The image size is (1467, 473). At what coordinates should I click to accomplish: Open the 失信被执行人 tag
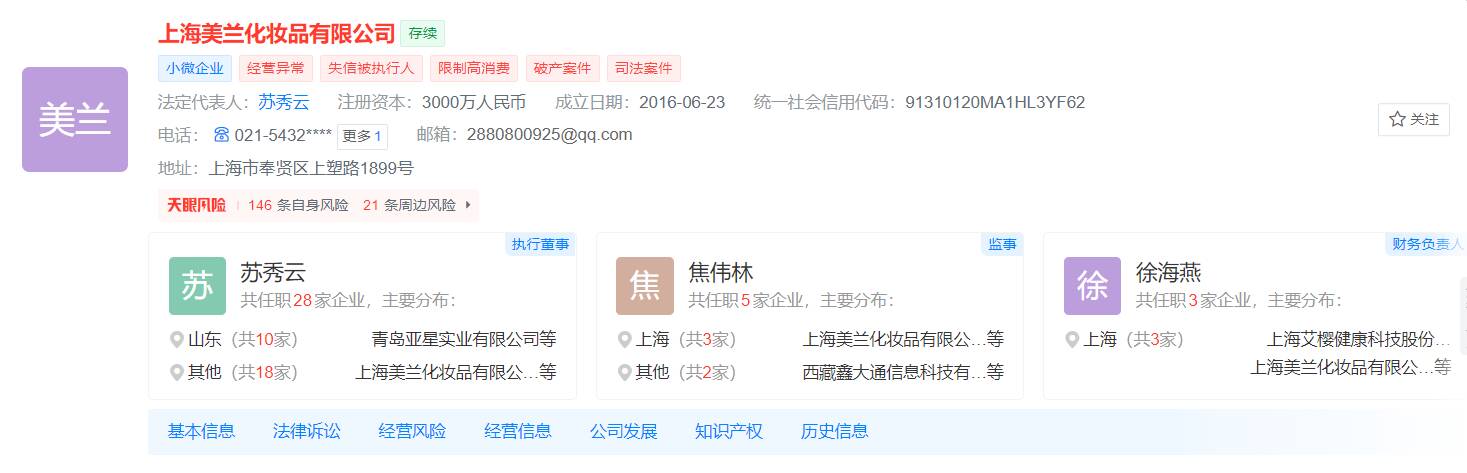tap(371, 68)
